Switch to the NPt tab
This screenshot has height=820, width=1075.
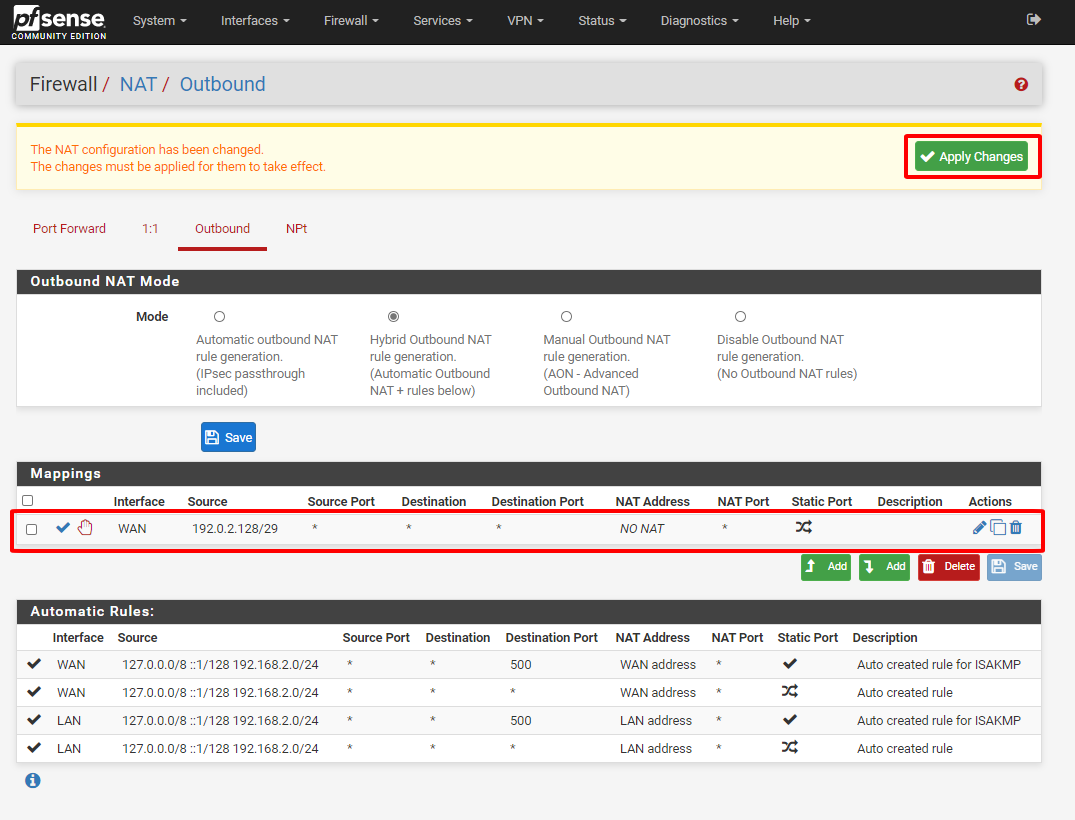click(296, 228)
